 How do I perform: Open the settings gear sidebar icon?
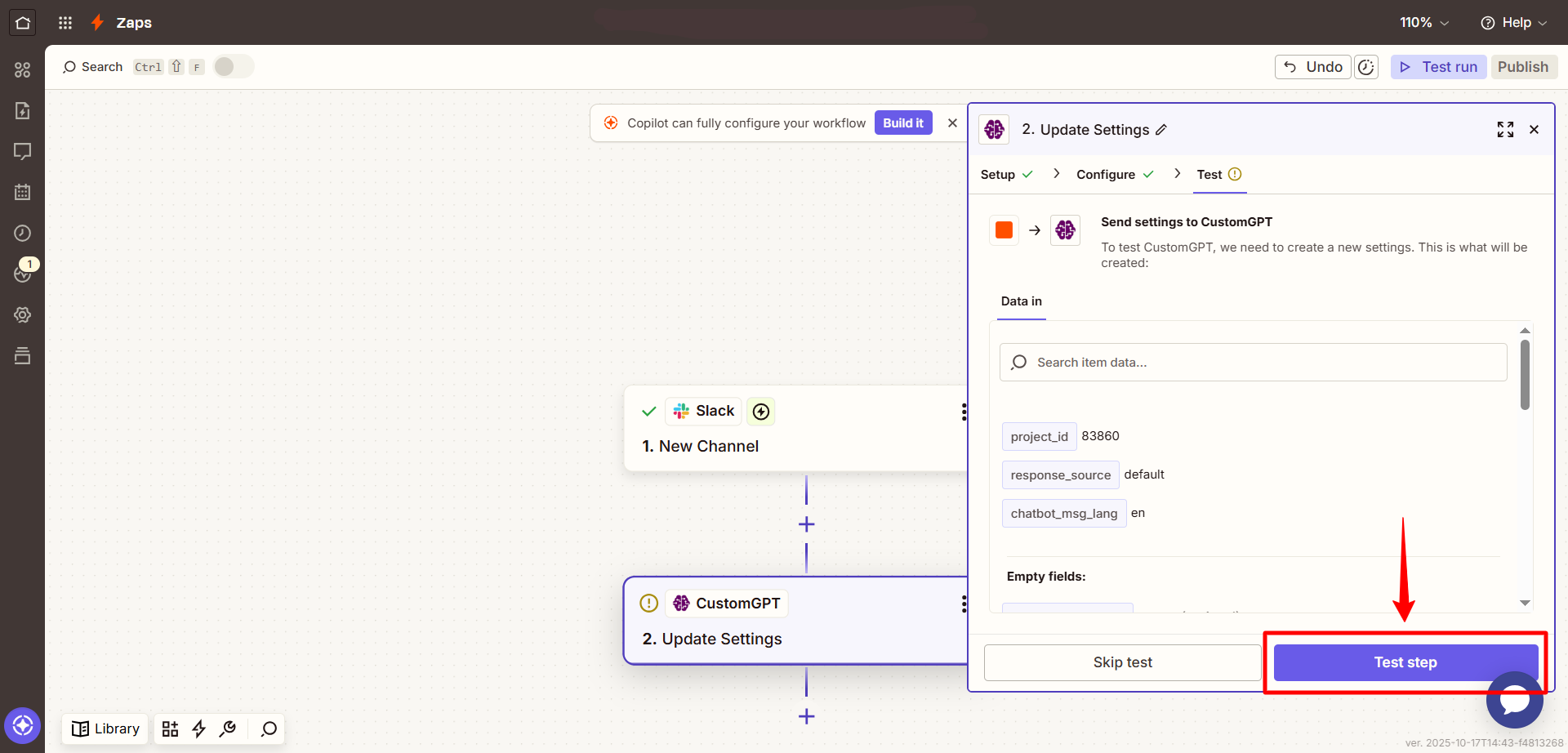click(23, 314)
